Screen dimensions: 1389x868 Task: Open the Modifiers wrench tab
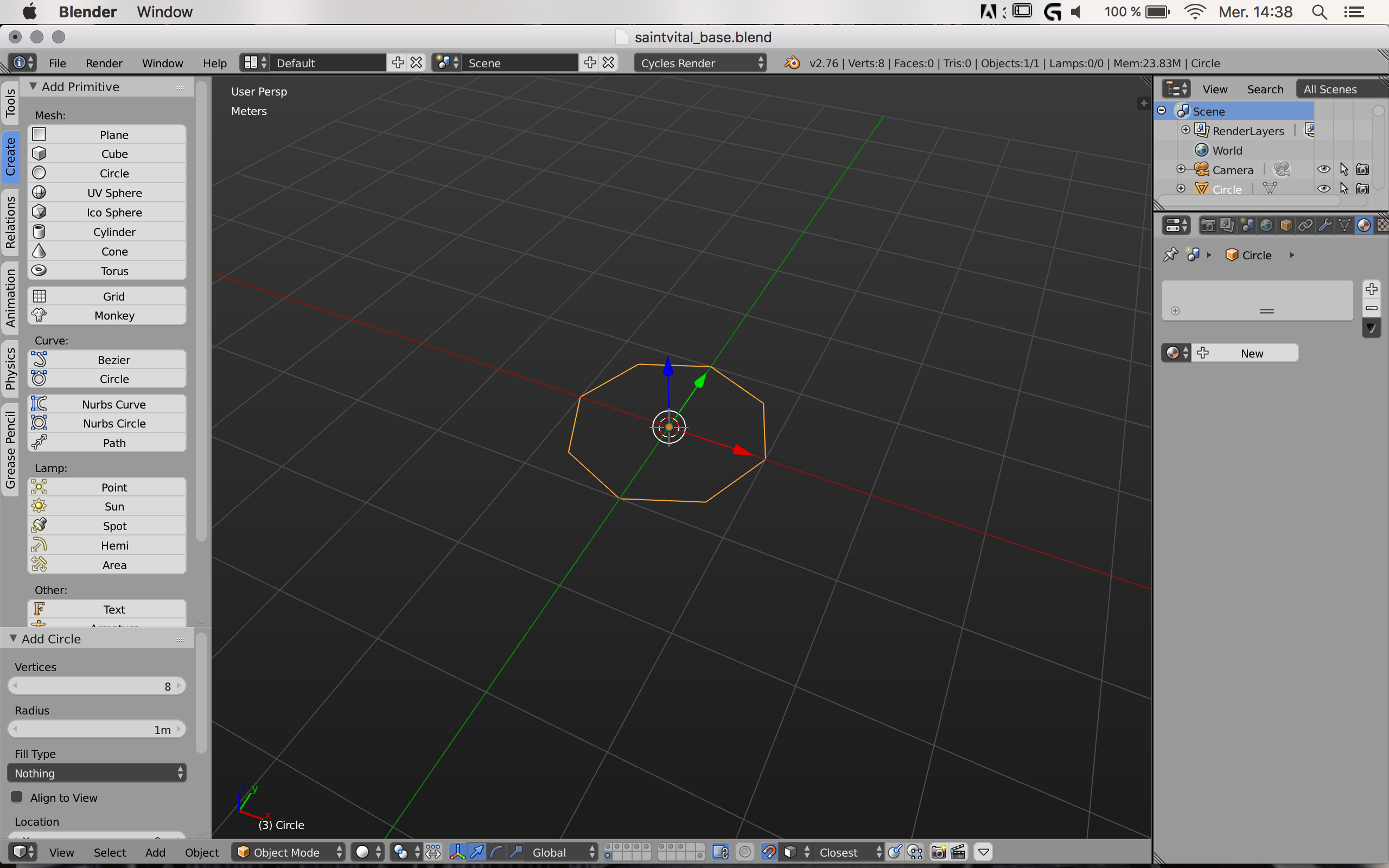[x=1325, y=226]
